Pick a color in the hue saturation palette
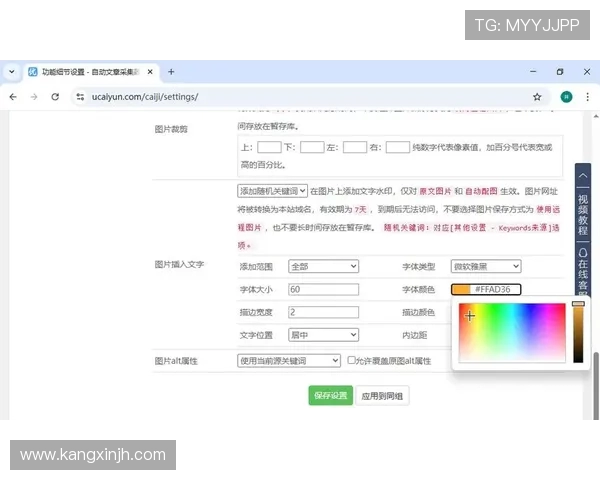Image resolution: width=600 pixels, height=480 pixels. click(x=512, y=332)
